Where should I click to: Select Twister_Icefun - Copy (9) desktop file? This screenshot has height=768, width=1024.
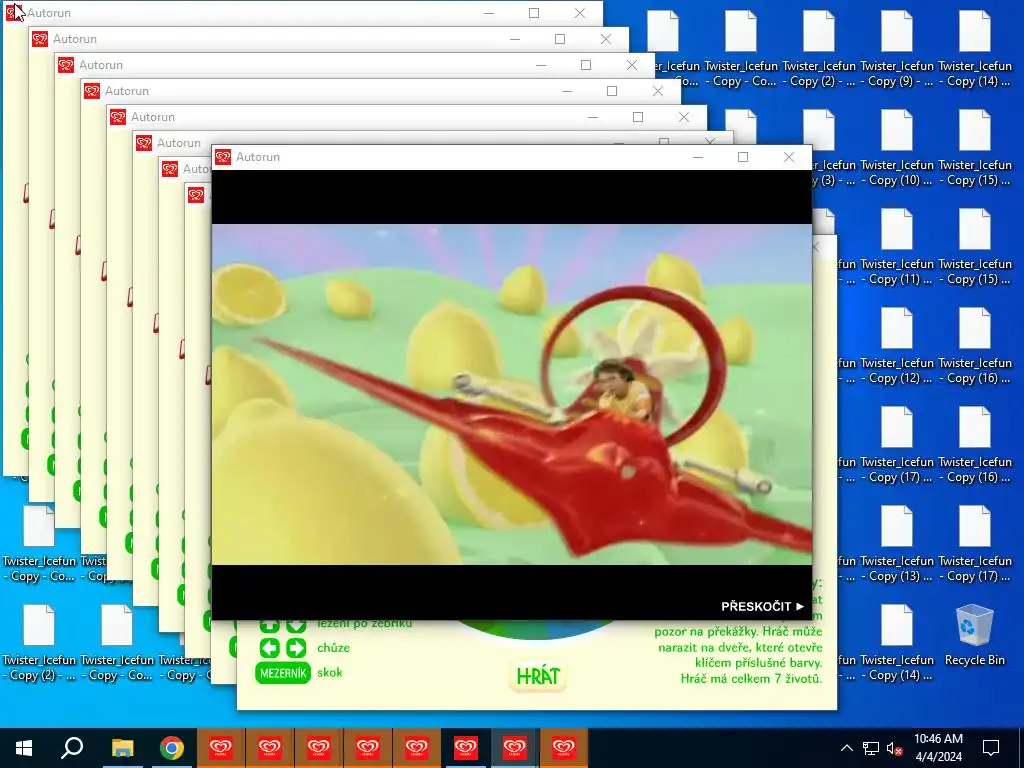click(897, 50)
